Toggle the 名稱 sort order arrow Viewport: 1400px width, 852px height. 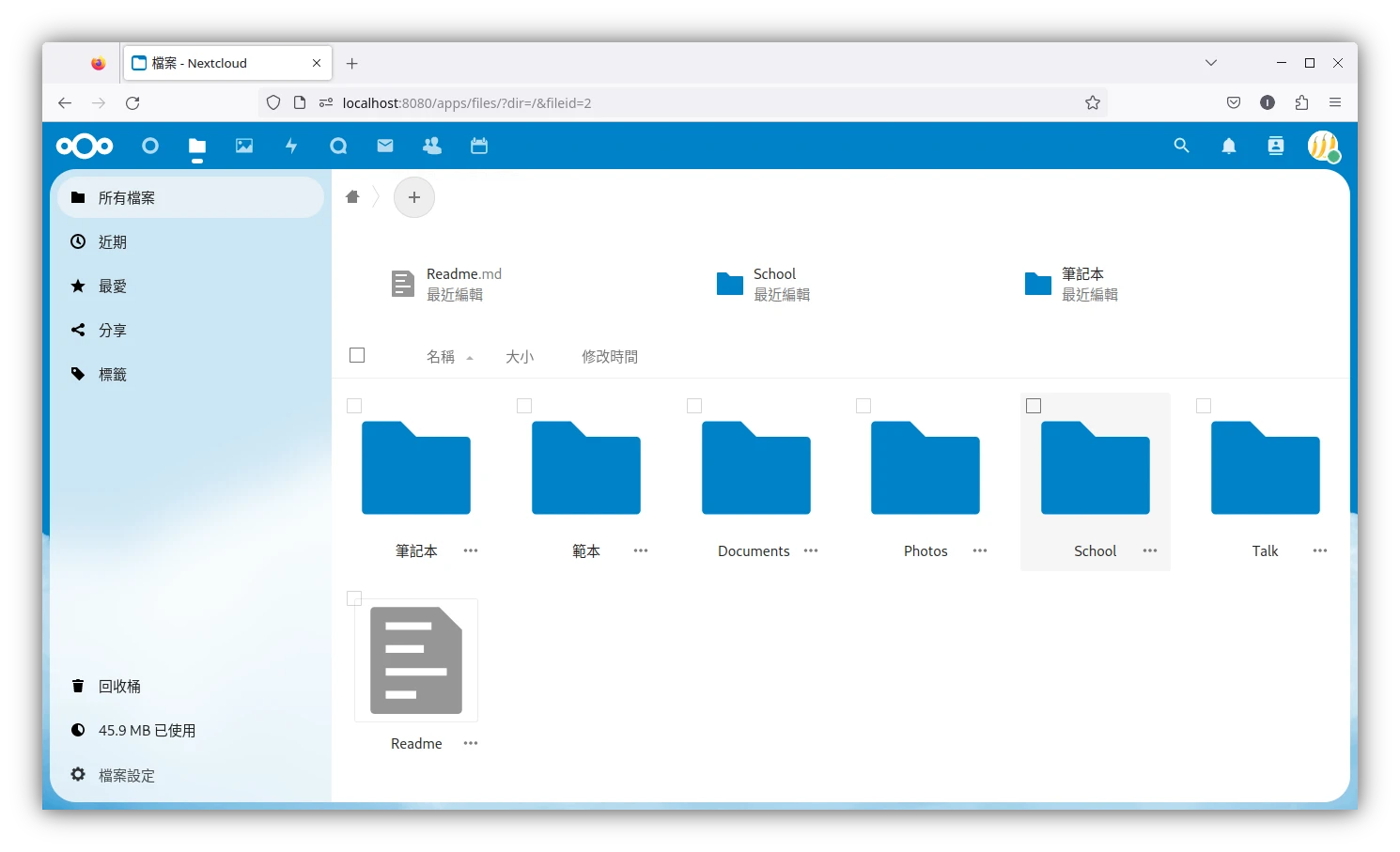pos(470,357)
